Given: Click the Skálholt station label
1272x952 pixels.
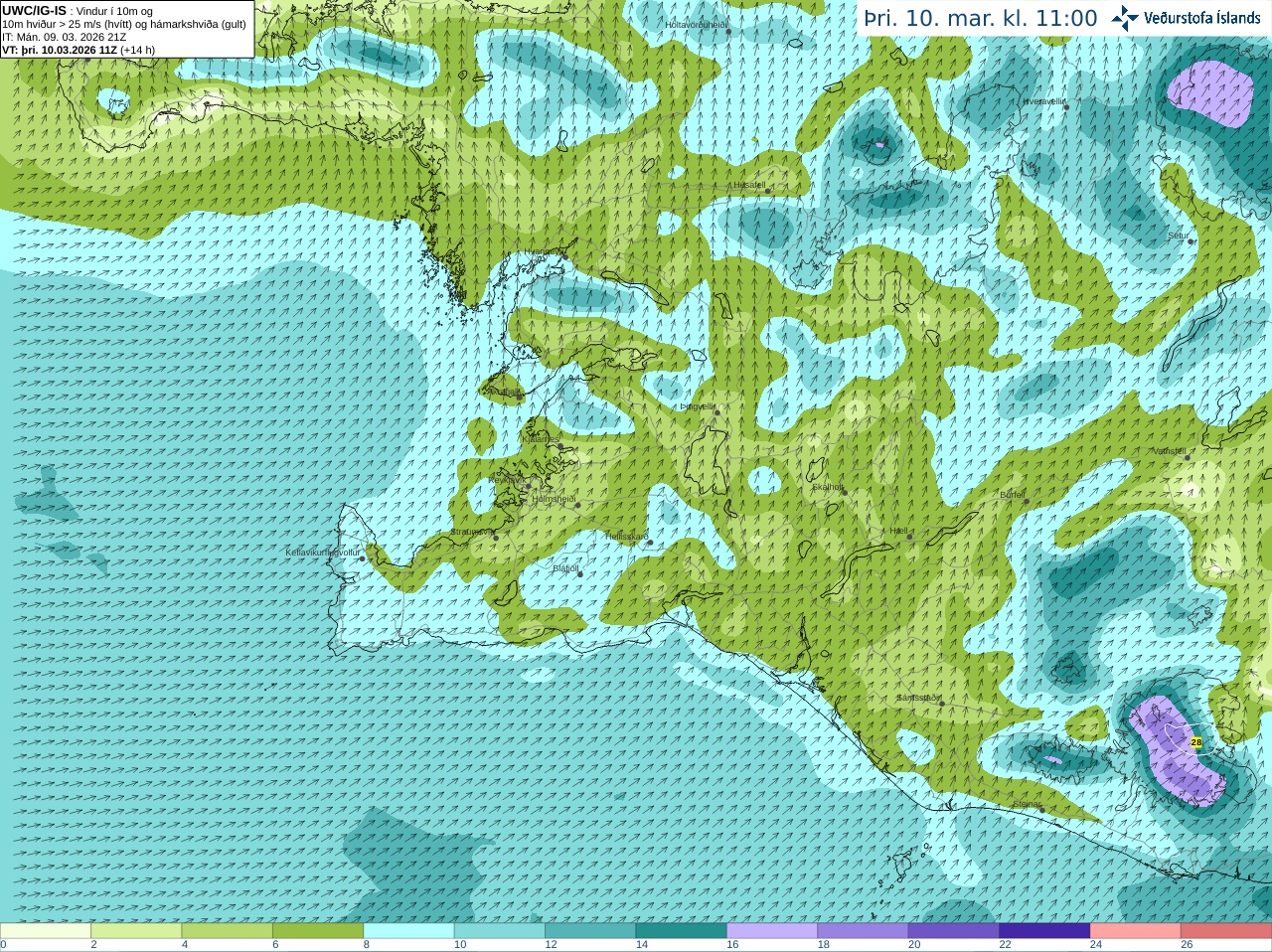Looking at the screenshot, I should 828,487.
